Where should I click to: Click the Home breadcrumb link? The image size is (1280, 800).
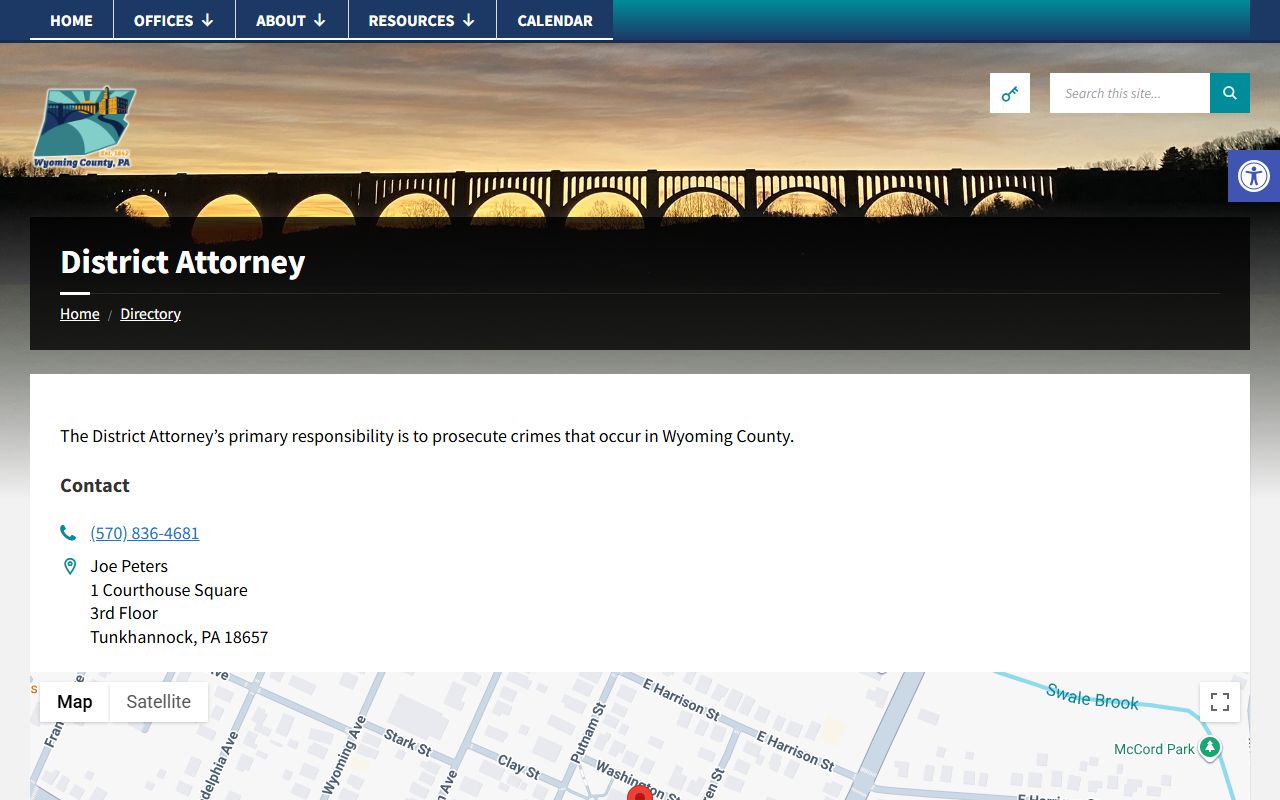click(79, 314)
